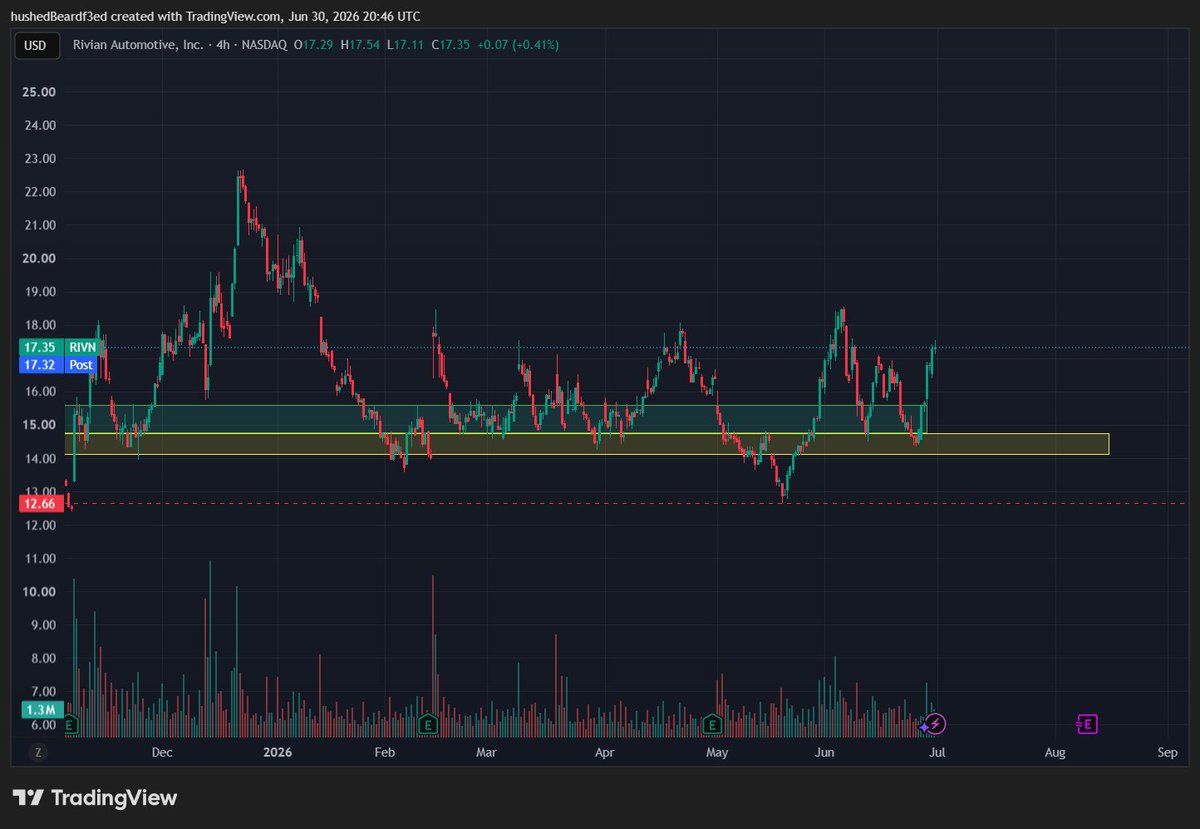Viewport: 1200px width, 829px height.
Task: Click the low value L17.11
Action: 403,45
